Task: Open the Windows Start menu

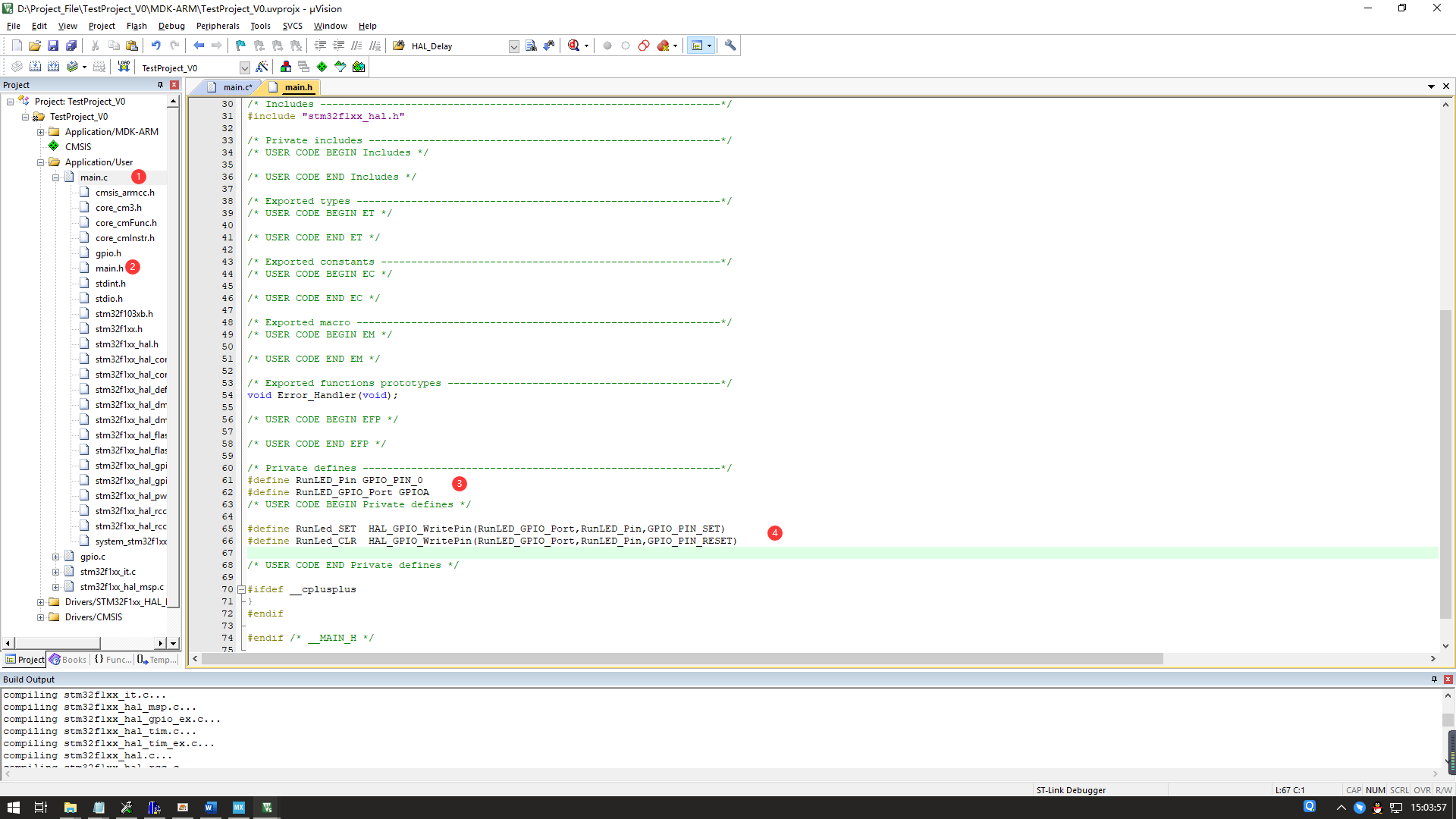Action: 14,808
